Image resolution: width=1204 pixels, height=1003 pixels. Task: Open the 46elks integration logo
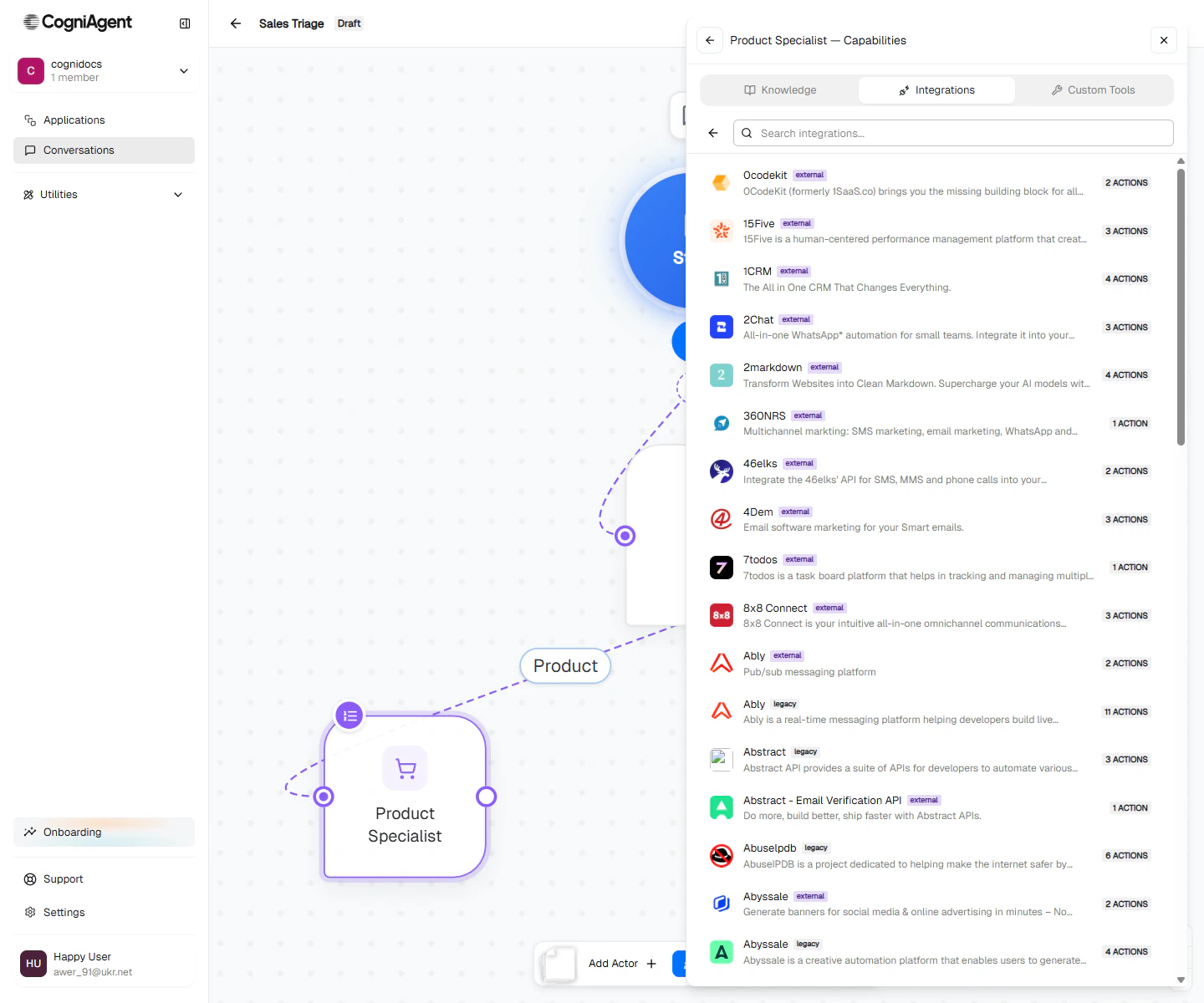point(722,471)
